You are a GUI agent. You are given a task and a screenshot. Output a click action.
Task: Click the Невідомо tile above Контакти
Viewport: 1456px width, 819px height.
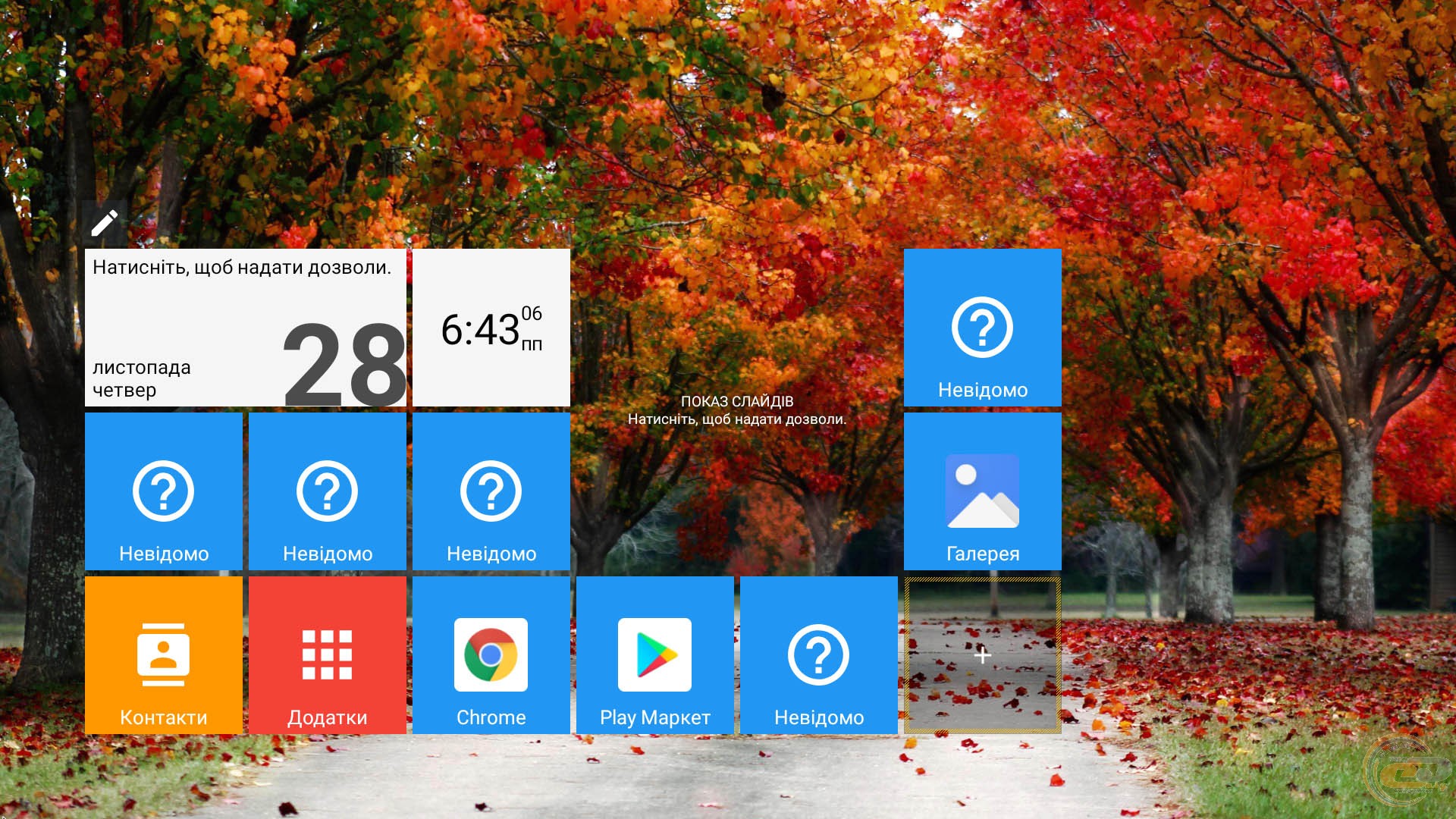pyautogui.click(x=163, y=491)
